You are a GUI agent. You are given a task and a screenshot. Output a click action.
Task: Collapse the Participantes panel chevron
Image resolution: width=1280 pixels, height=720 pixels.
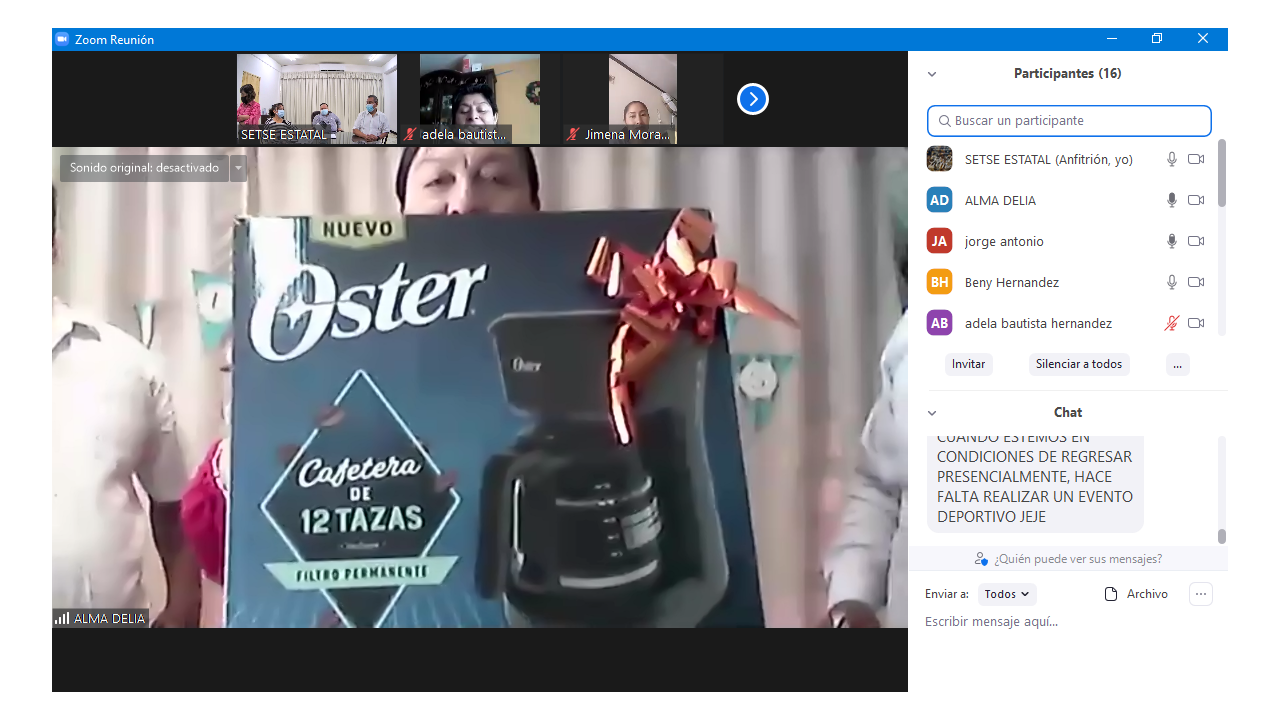932,74
